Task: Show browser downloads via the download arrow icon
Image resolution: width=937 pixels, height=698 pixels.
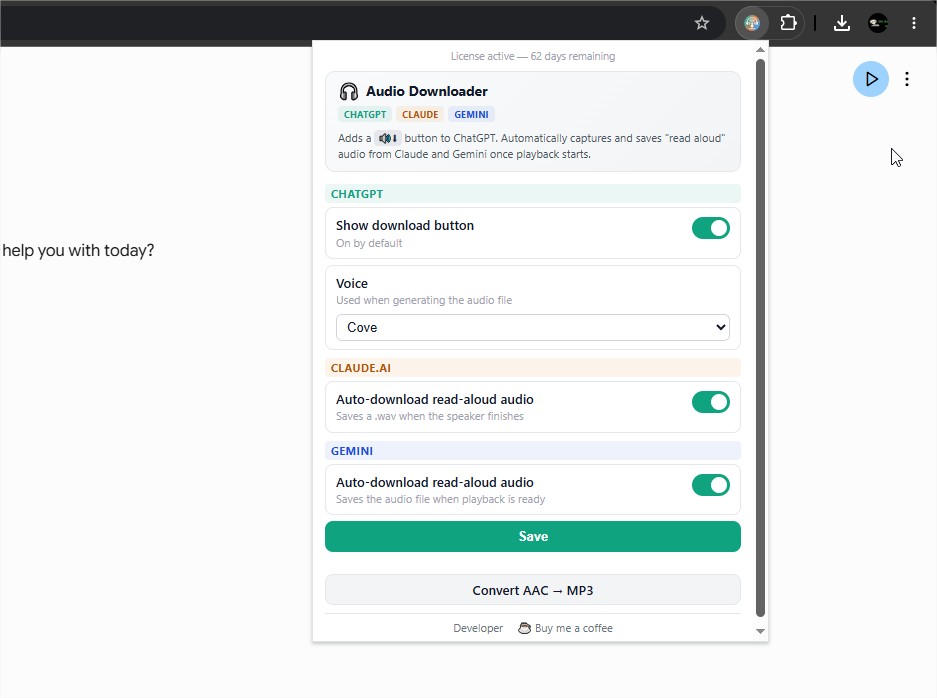Action: [841, 23]
